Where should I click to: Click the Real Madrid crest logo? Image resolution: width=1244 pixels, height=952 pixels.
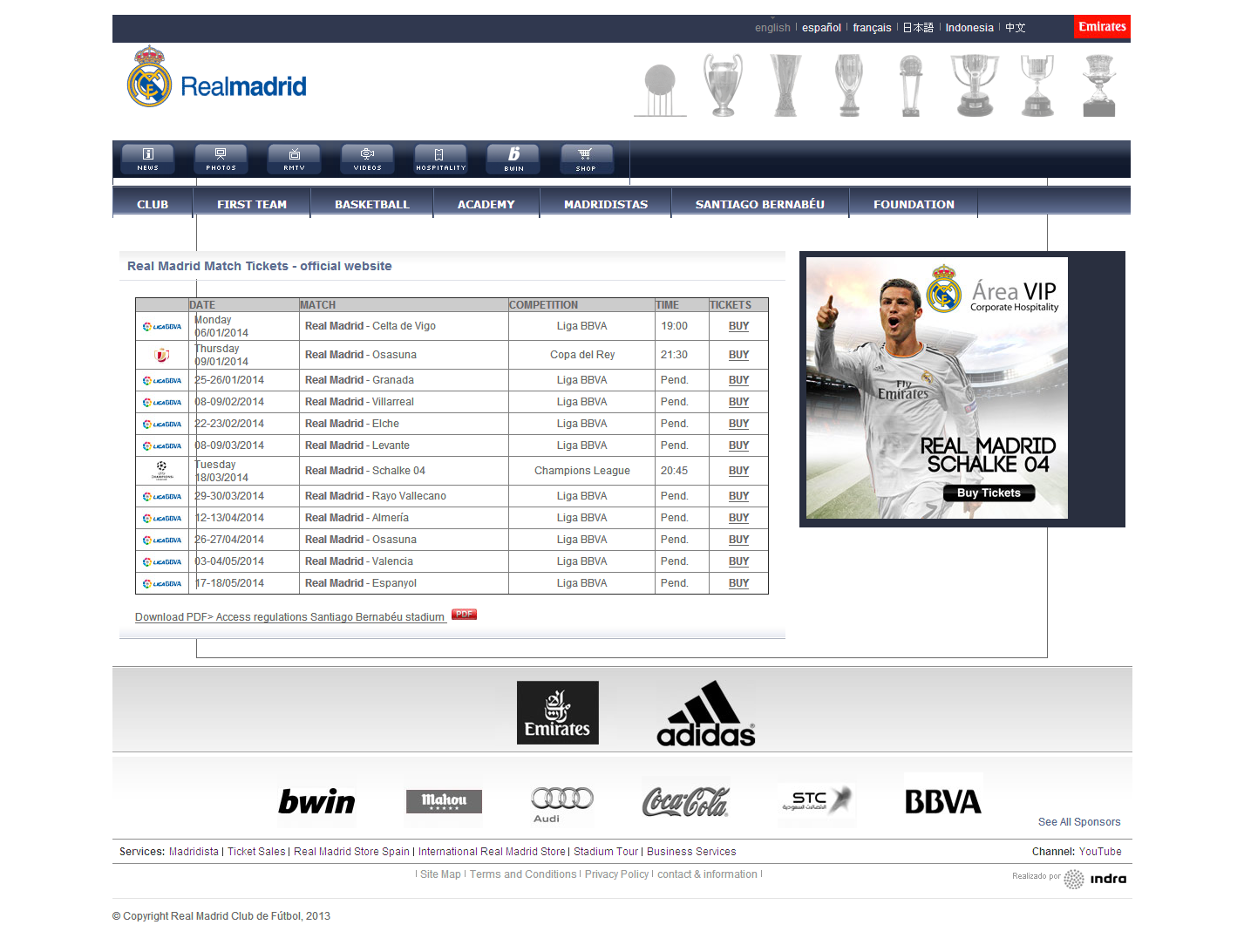pos(149,77)
